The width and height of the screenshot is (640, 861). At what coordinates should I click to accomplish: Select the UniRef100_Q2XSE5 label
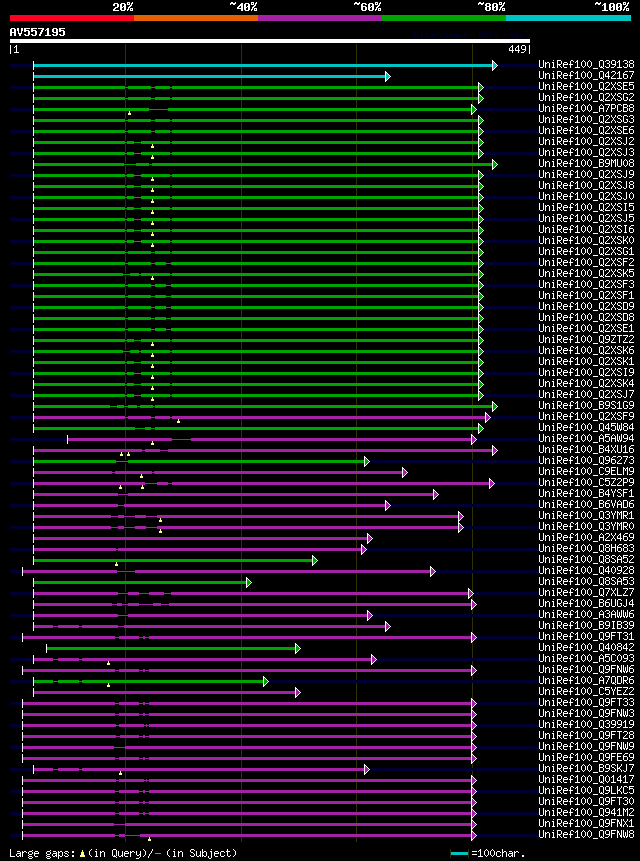click(x=586, y=86)
